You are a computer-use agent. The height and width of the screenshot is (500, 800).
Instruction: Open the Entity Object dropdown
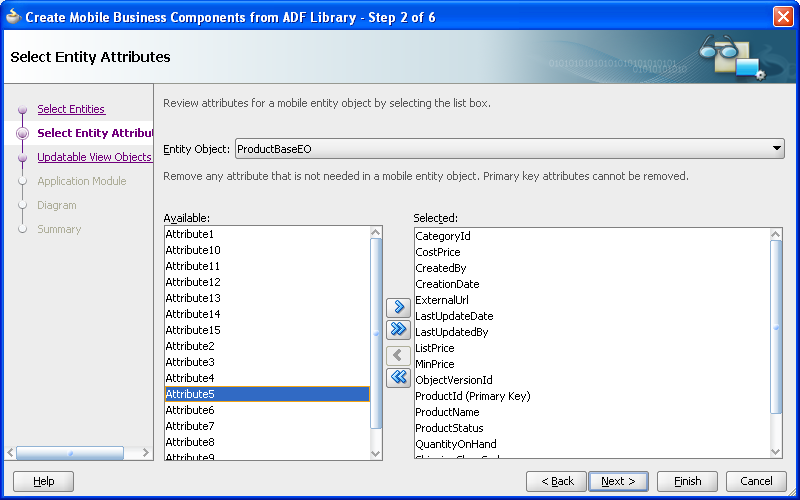(x=510, y=149)
